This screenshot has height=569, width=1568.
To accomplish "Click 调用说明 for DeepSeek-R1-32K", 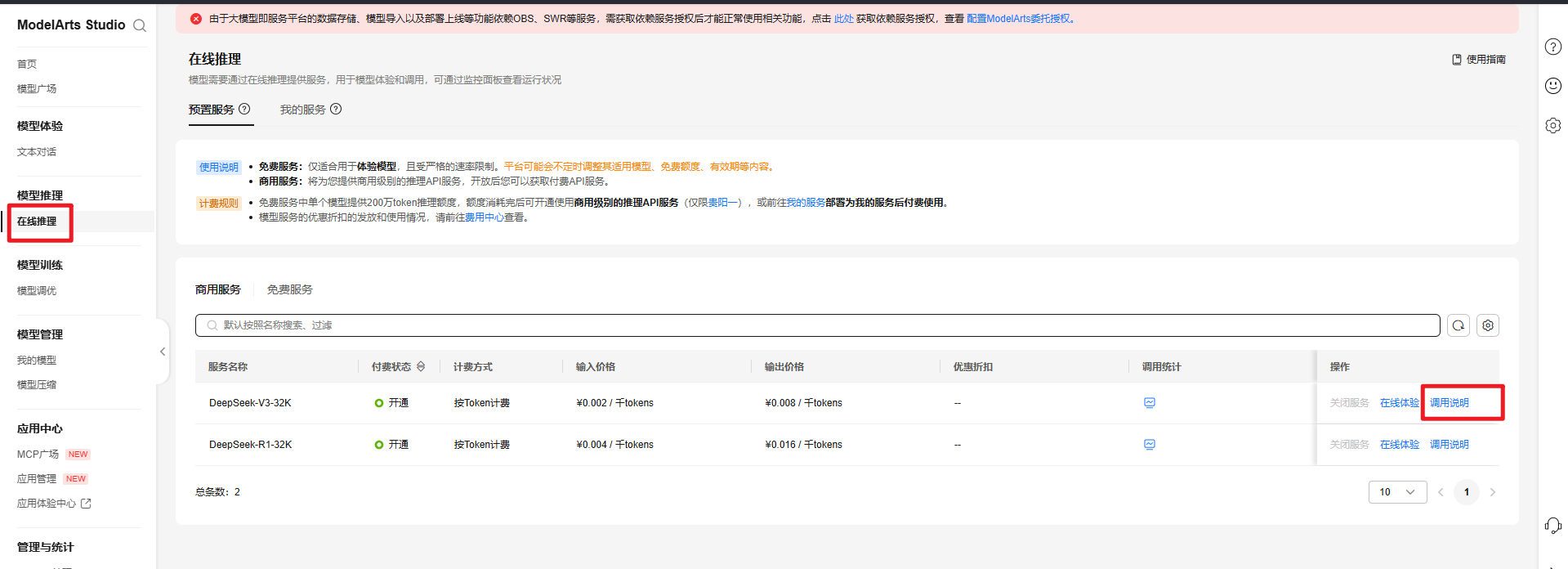I will pyautogui.click(x=1450, y=445).
